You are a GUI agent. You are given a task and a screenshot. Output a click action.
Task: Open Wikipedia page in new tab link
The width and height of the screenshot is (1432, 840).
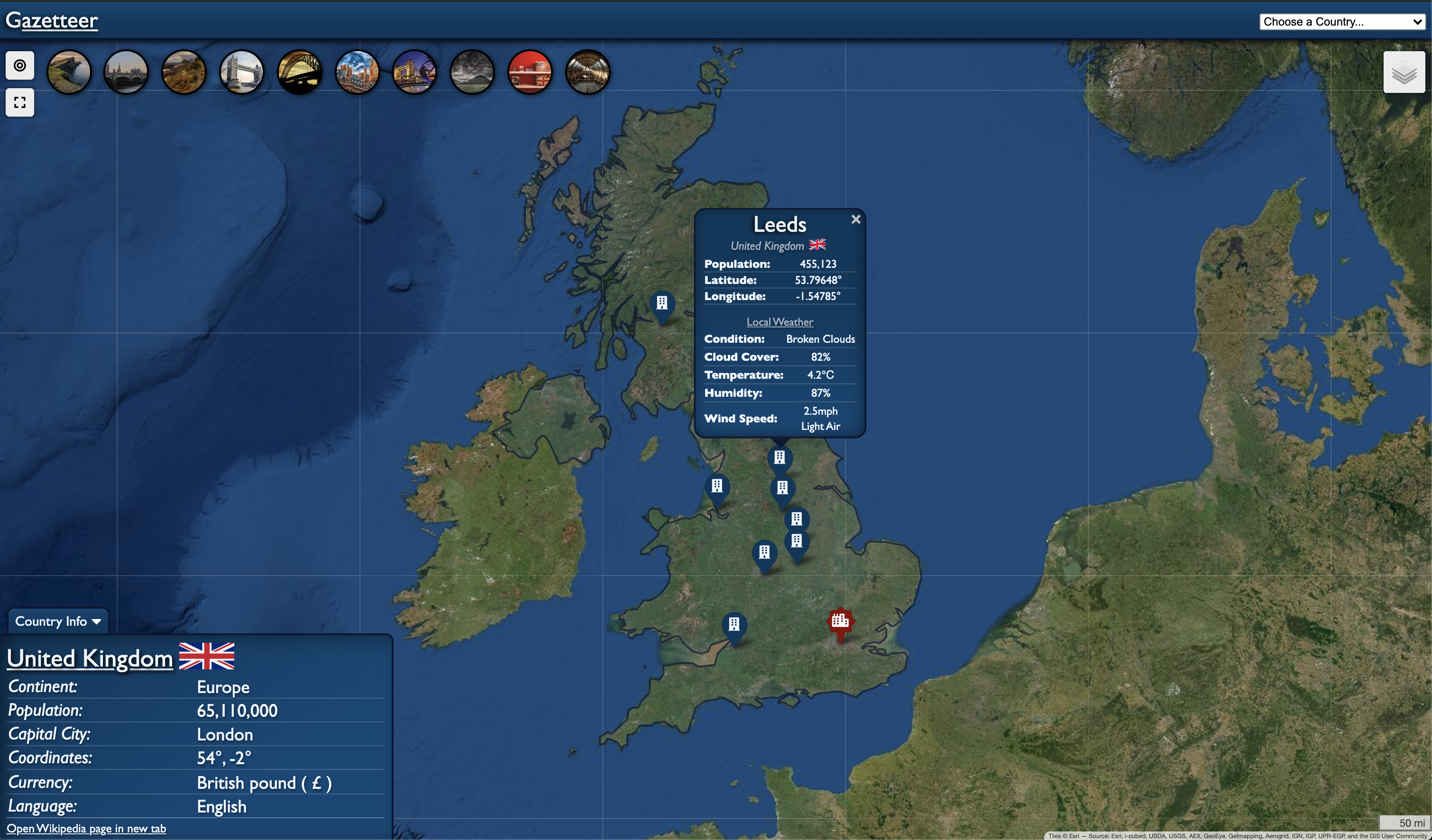86,829
